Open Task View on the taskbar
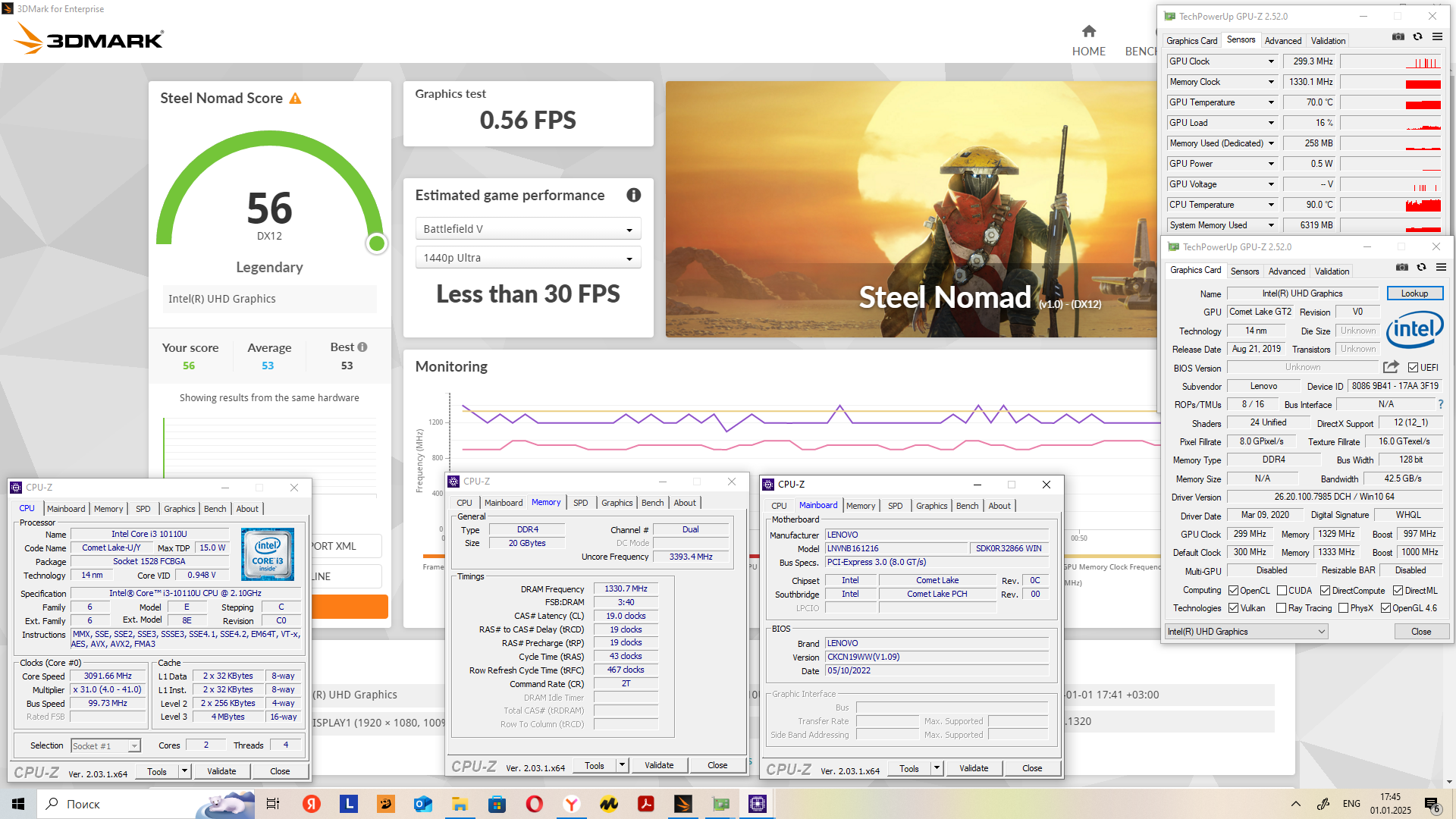The image size is (1456, 819). pyautogui.click(x=273, y=804)
